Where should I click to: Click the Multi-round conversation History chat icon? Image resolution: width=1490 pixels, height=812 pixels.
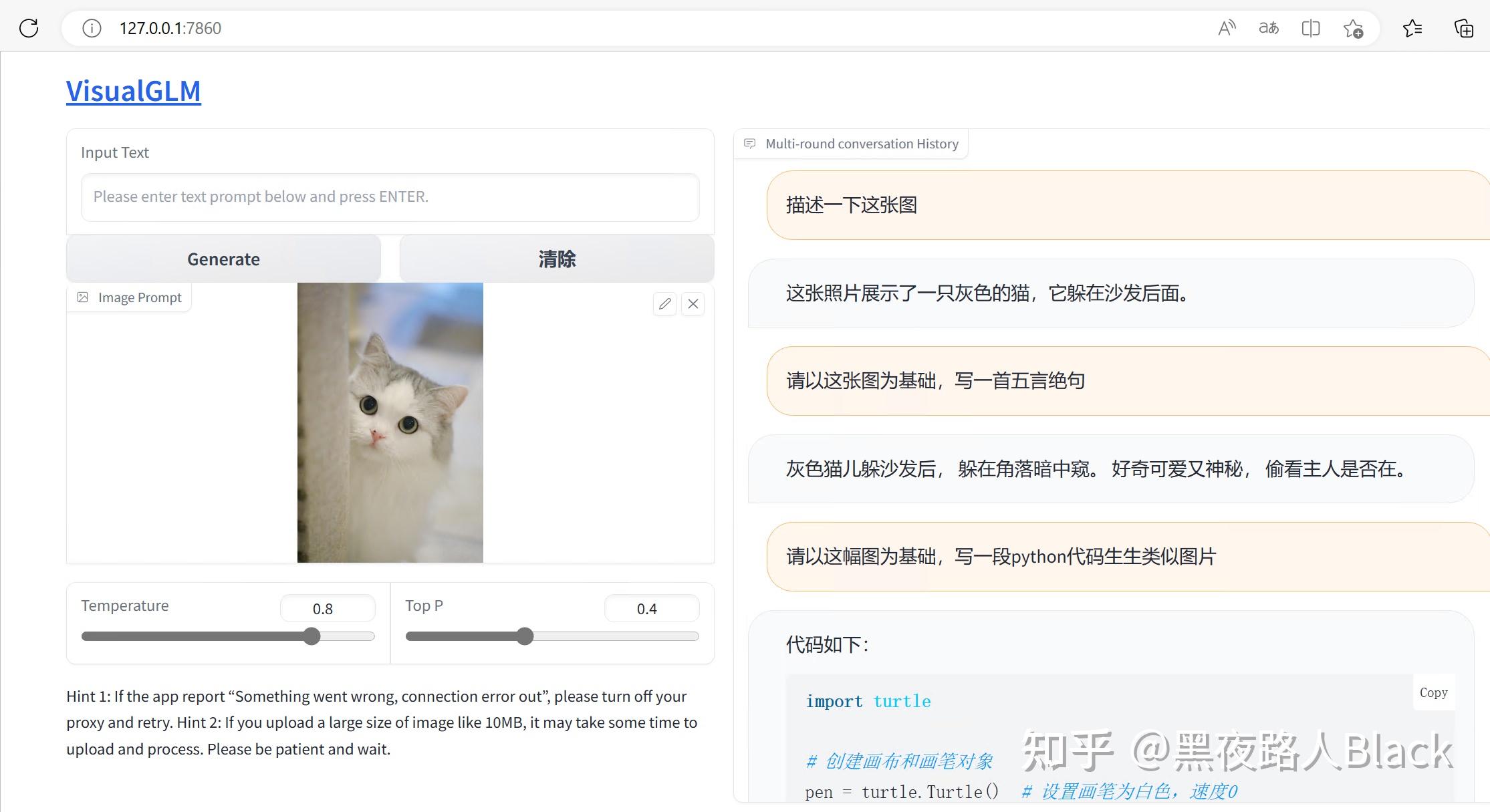[x=750, y=143]
